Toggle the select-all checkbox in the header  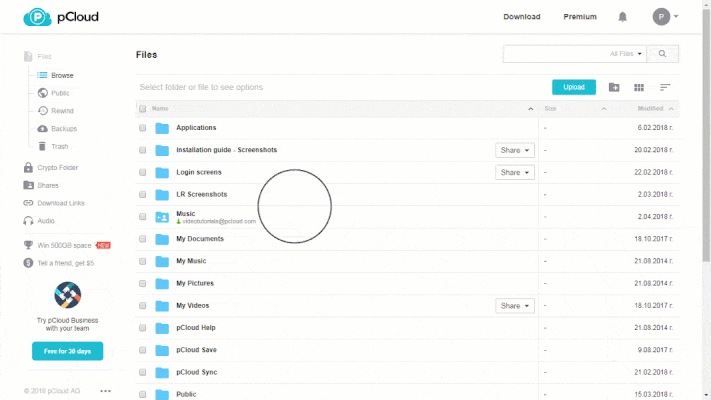[142, 109]
